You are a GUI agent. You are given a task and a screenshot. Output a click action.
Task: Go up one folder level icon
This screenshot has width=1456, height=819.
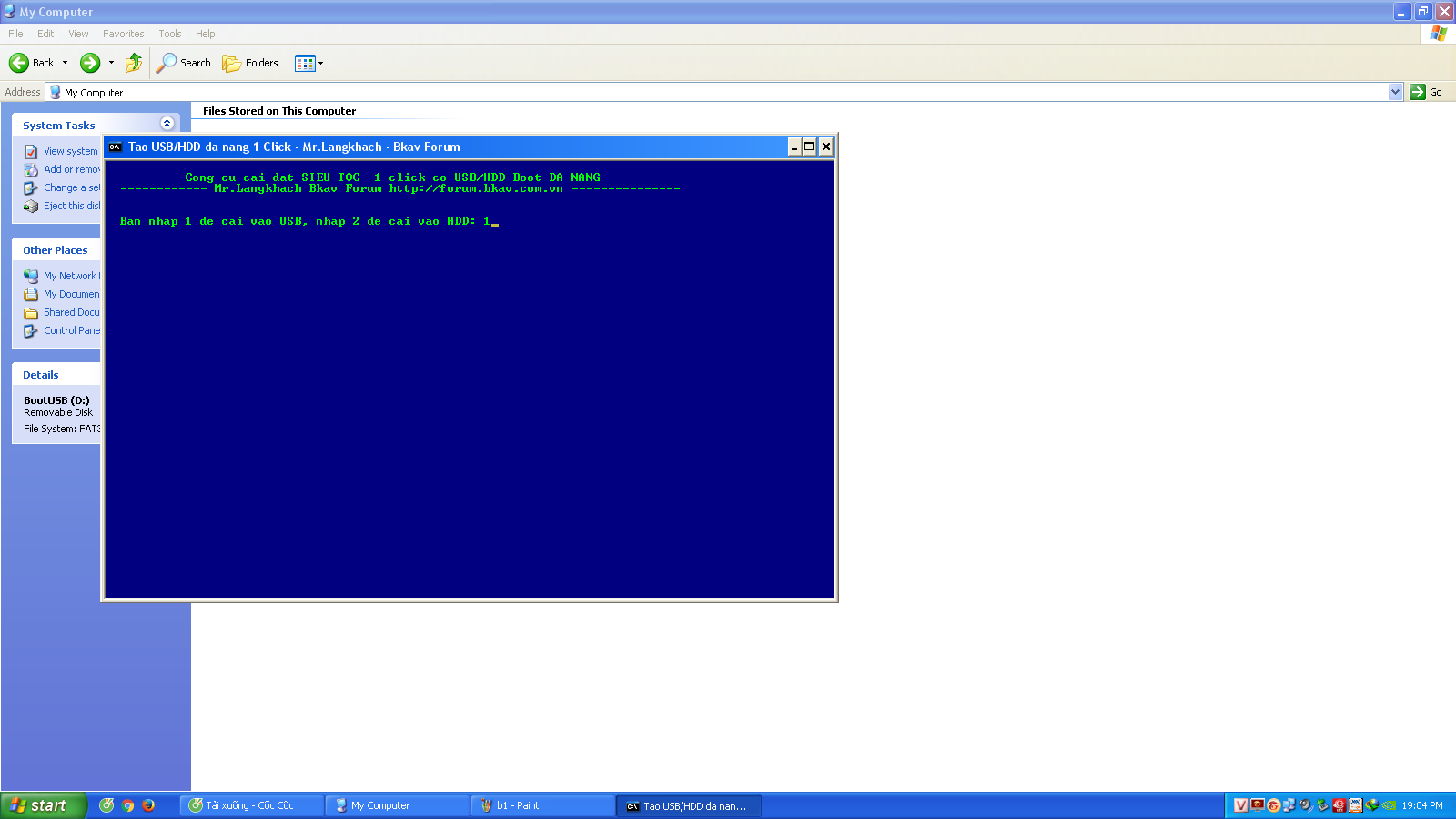[134, 63]
